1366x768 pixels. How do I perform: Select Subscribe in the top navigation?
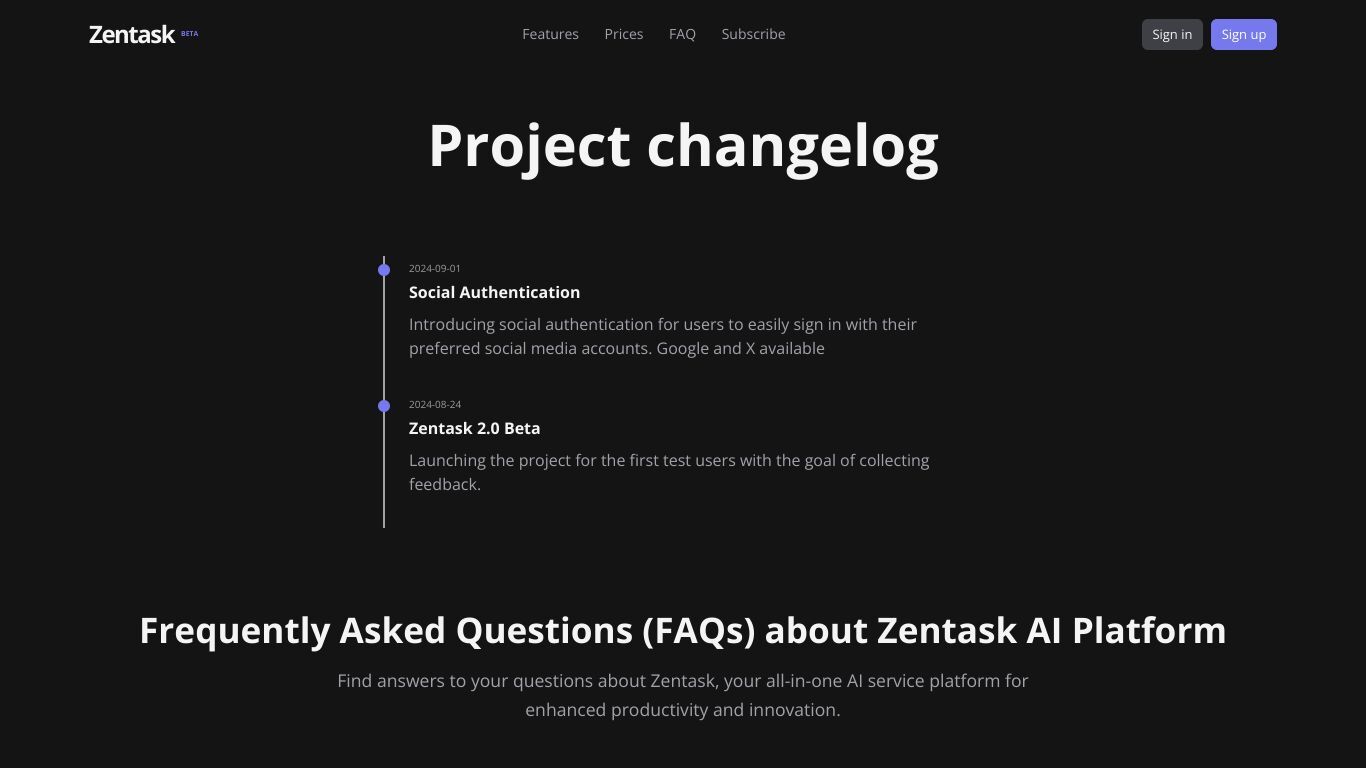click(753, 34)
